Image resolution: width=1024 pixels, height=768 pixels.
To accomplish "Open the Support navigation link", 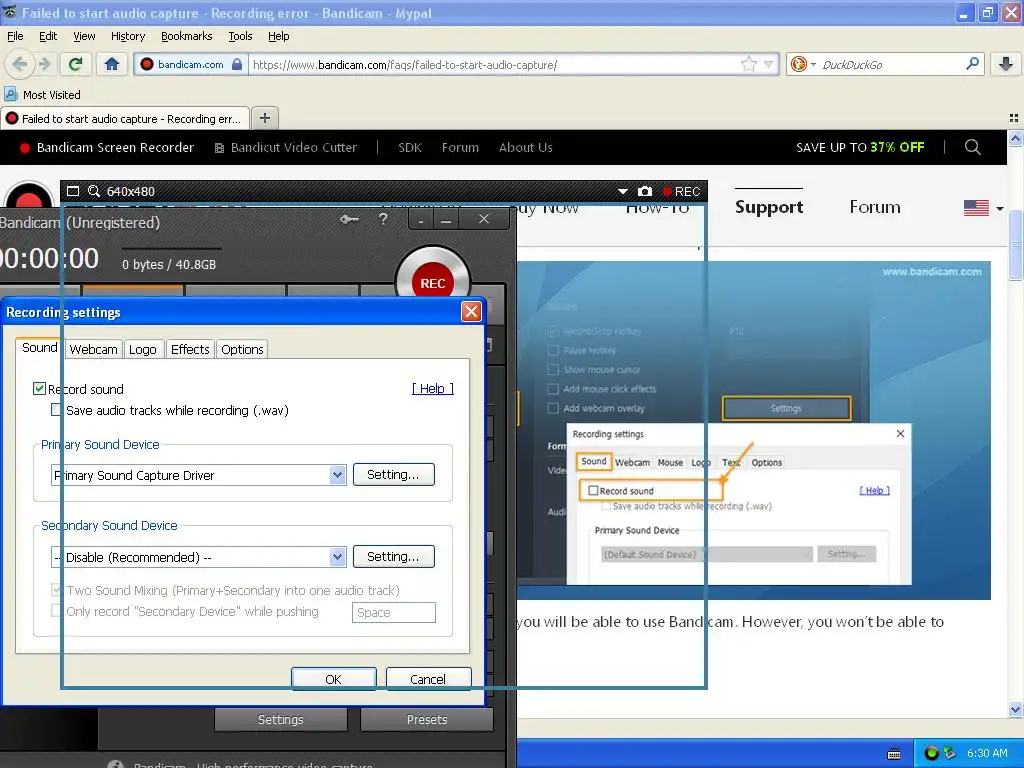I will [769, 207].
